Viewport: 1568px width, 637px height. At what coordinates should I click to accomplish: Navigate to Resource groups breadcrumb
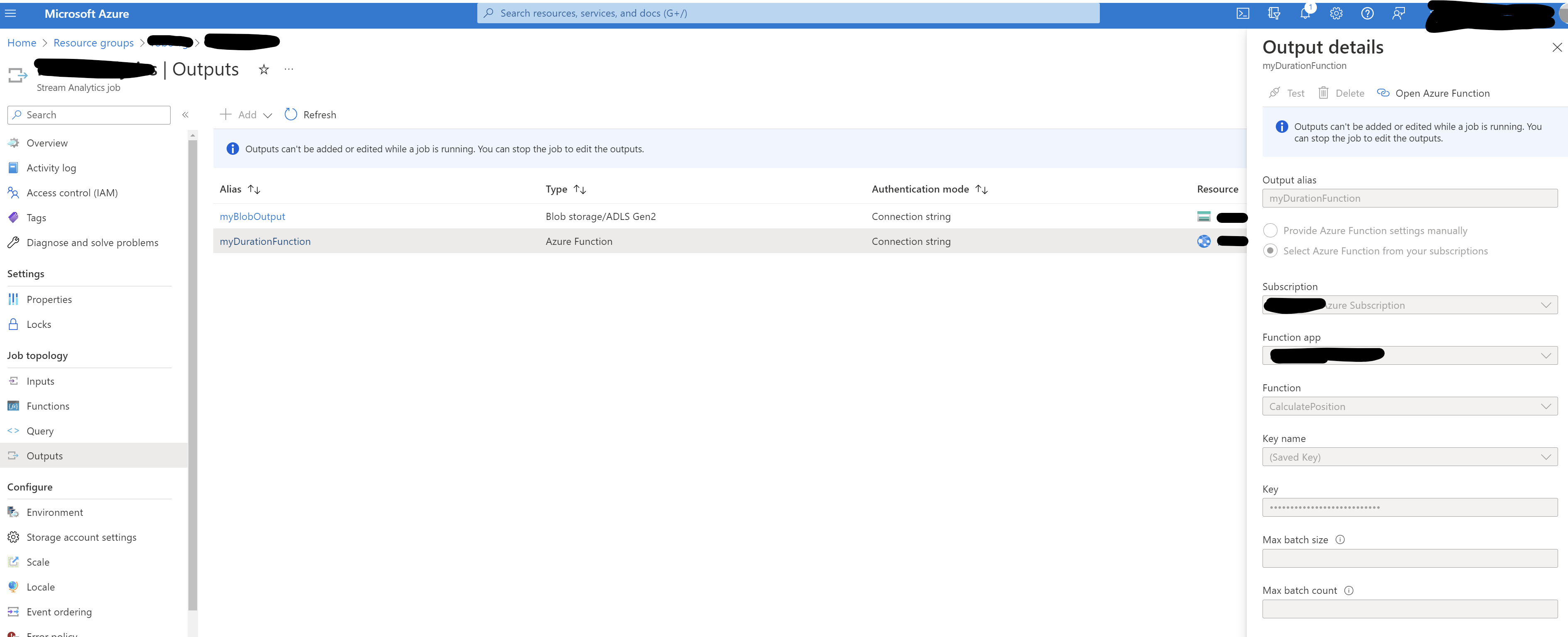coord(93,43)
